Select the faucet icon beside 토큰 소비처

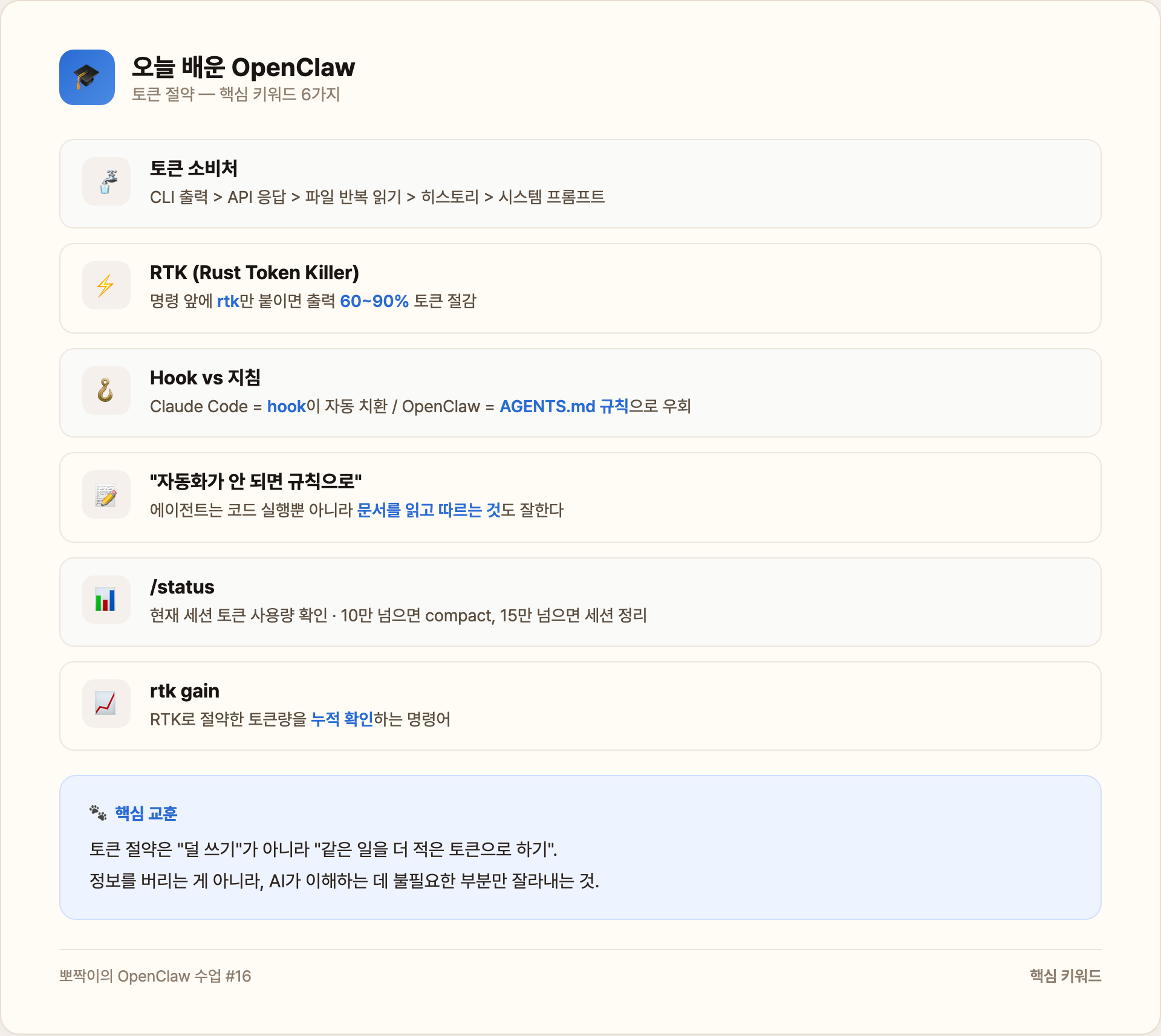tap(106, 181)
